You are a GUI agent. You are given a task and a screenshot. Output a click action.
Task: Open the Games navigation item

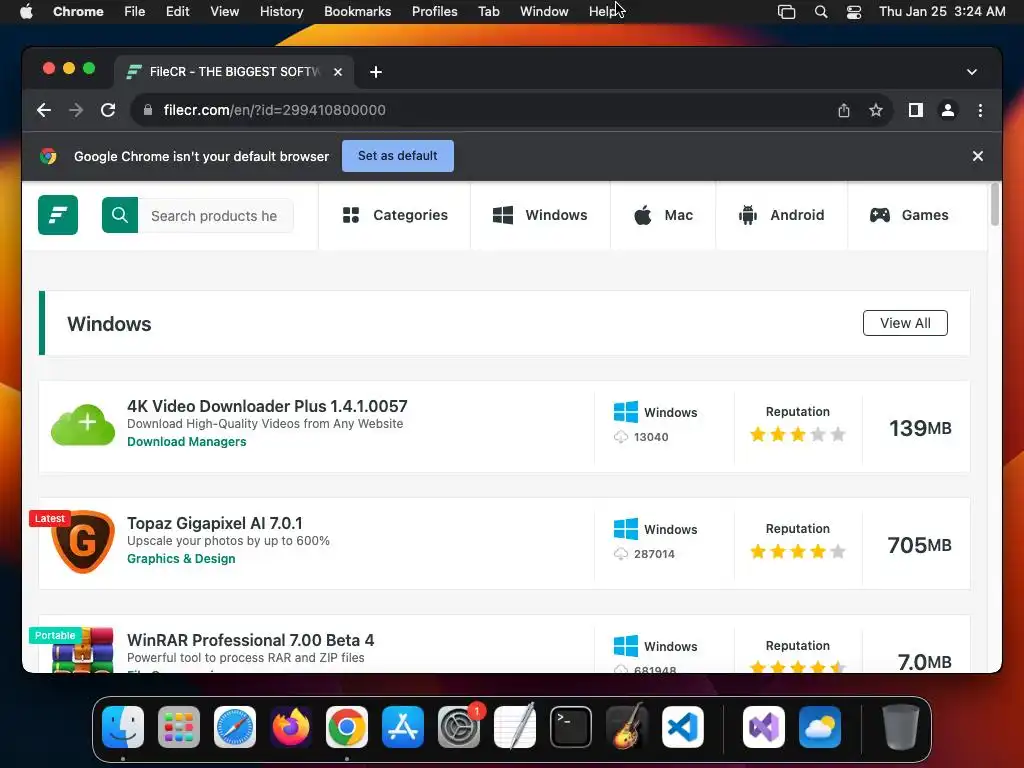click(908, 215)
